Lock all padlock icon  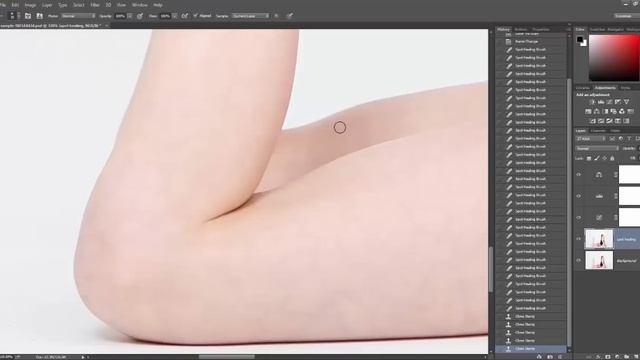tap(612, 158)
